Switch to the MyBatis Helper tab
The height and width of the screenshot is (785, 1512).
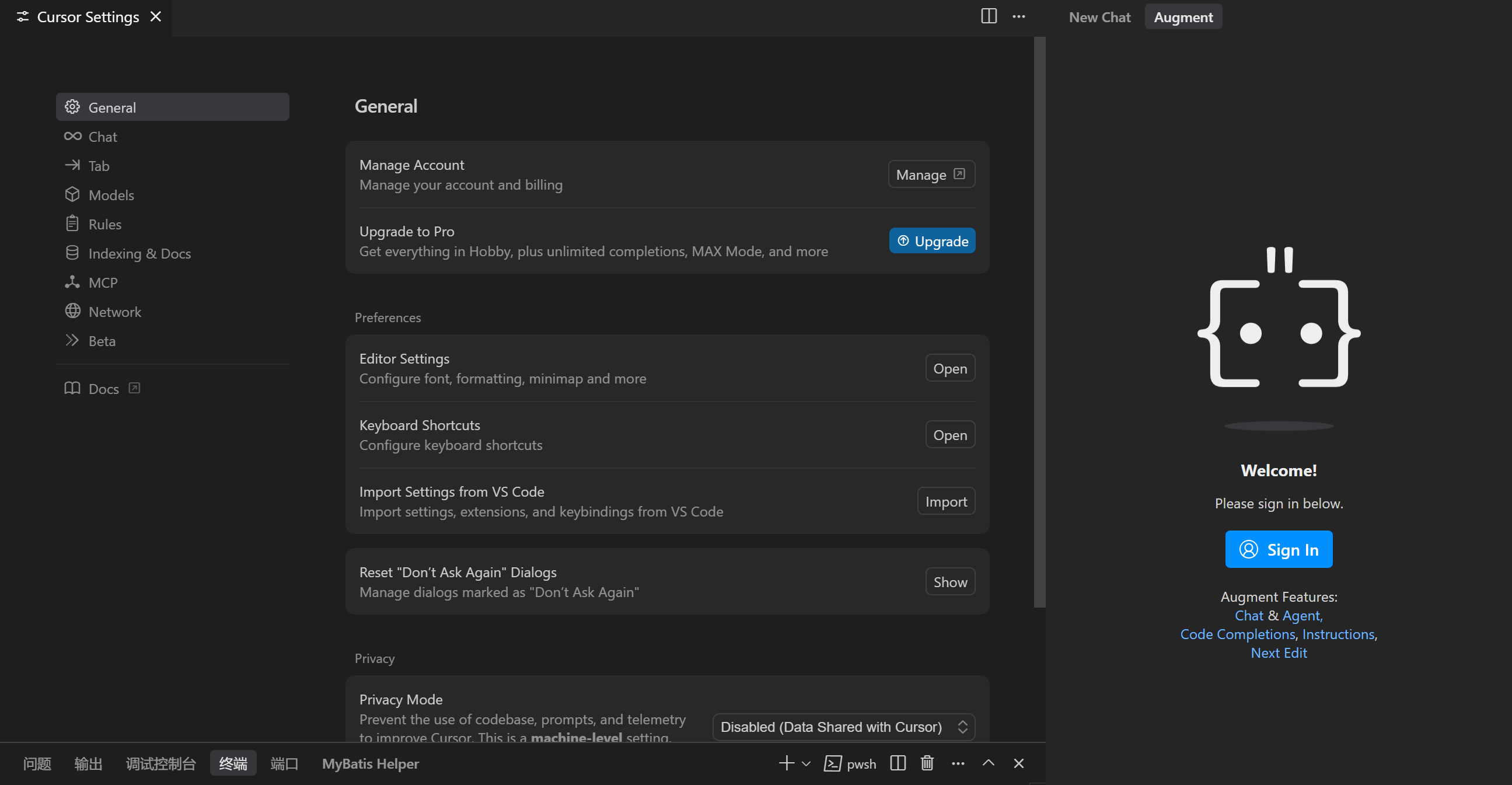(x=370, y=763)
